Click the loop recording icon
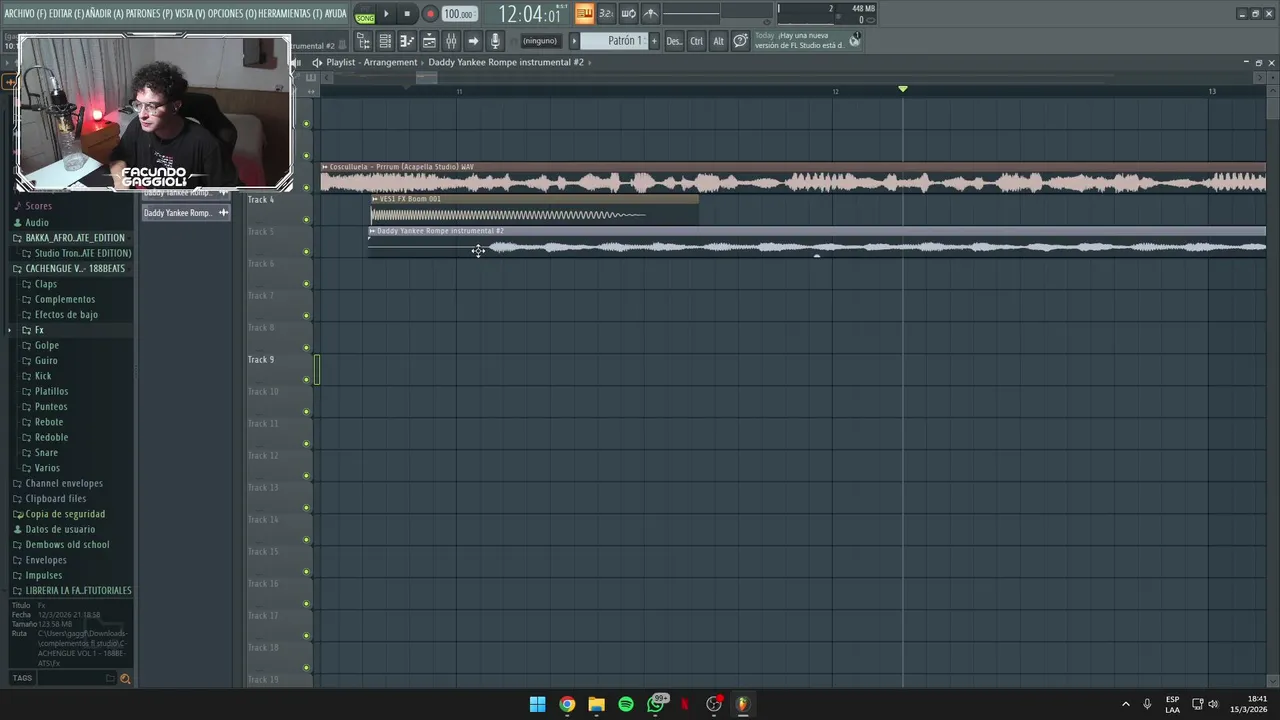Image resolution: width=1280 pixels, height=720 pixels. tap(628, 14)
